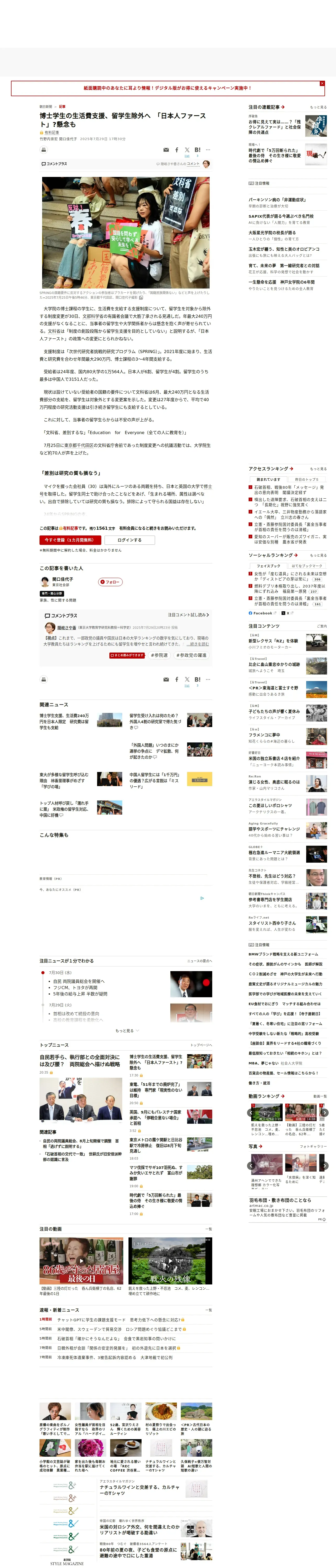
Task: Select the 昨日のトップ5 ranking tab
Action: pyautogui.click(x=307, y=480)
